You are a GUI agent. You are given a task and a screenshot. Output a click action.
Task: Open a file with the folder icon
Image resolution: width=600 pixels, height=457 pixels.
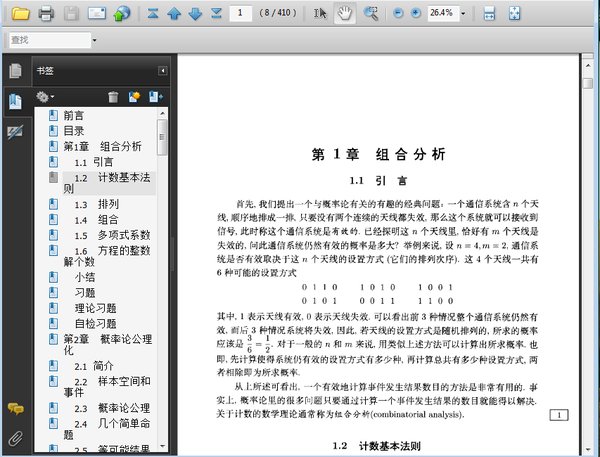(x=21, y=13)
